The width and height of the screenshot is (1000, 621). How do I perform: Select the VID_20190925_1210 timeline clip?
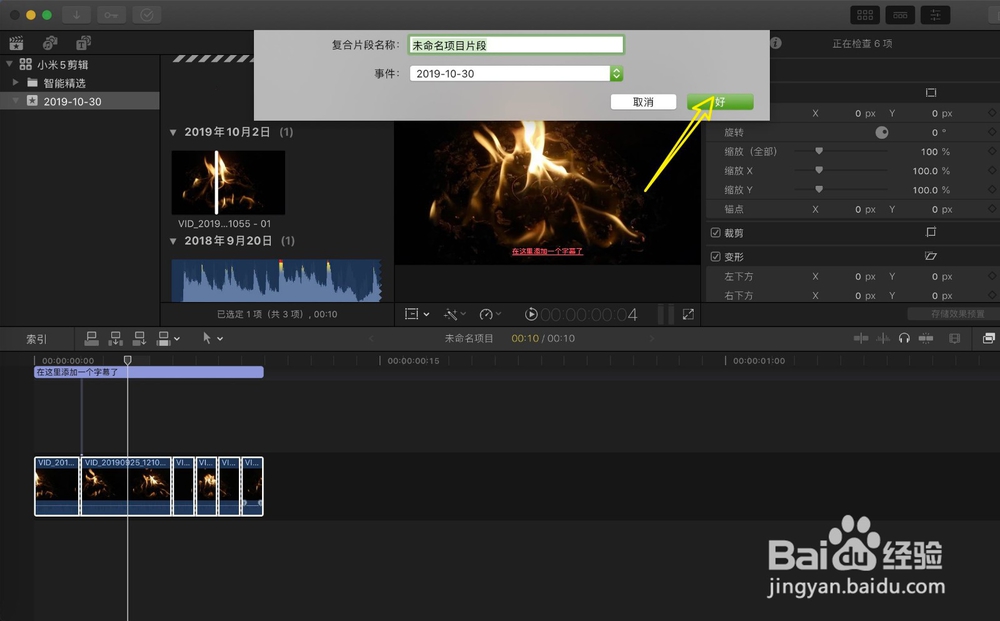pos(126,486)
